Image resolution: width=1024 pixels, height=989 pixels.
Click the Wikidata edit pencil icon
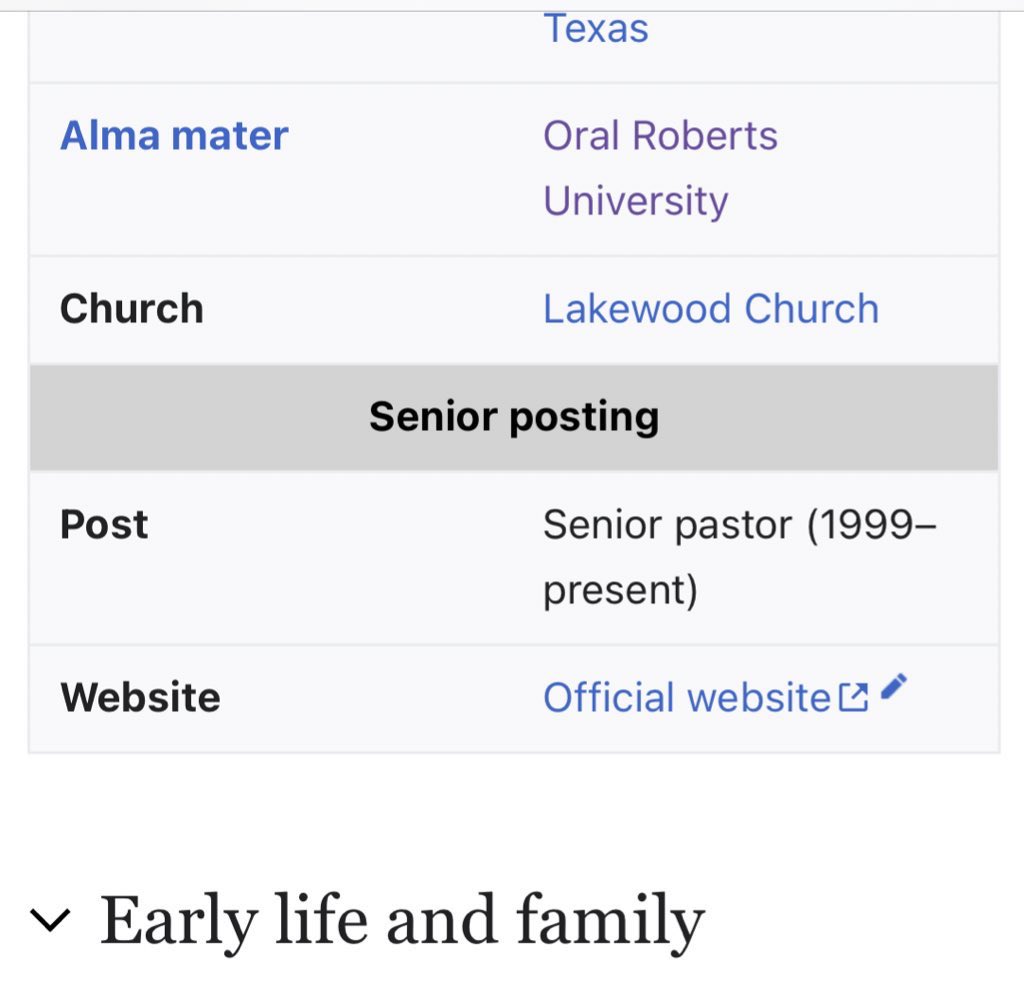[893, 687]
